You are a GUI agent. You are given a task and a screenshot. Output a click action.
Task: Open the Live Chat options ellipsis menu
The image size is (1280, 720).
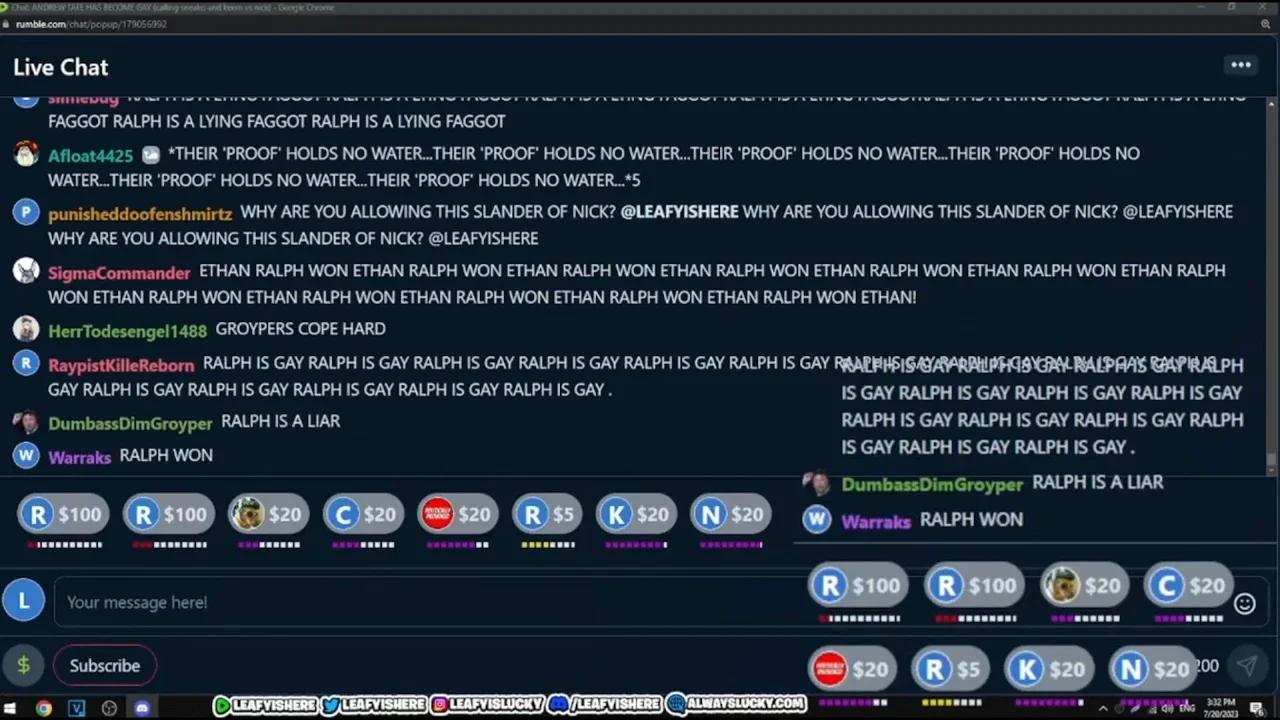tap(1240, 64)
